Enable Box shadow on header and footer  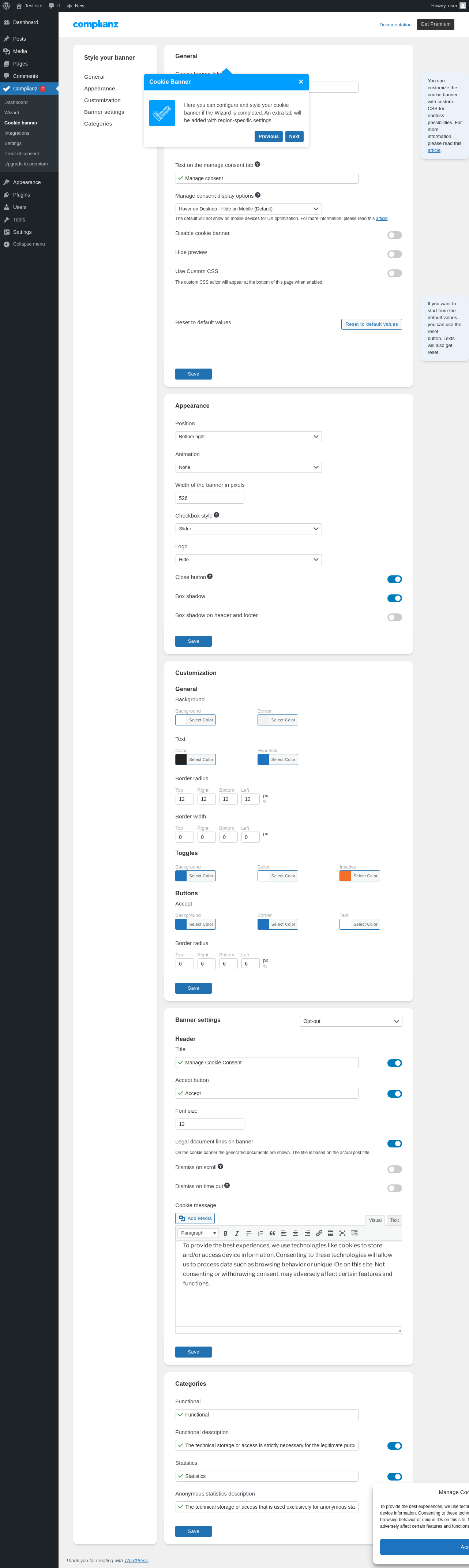(395, 617)
